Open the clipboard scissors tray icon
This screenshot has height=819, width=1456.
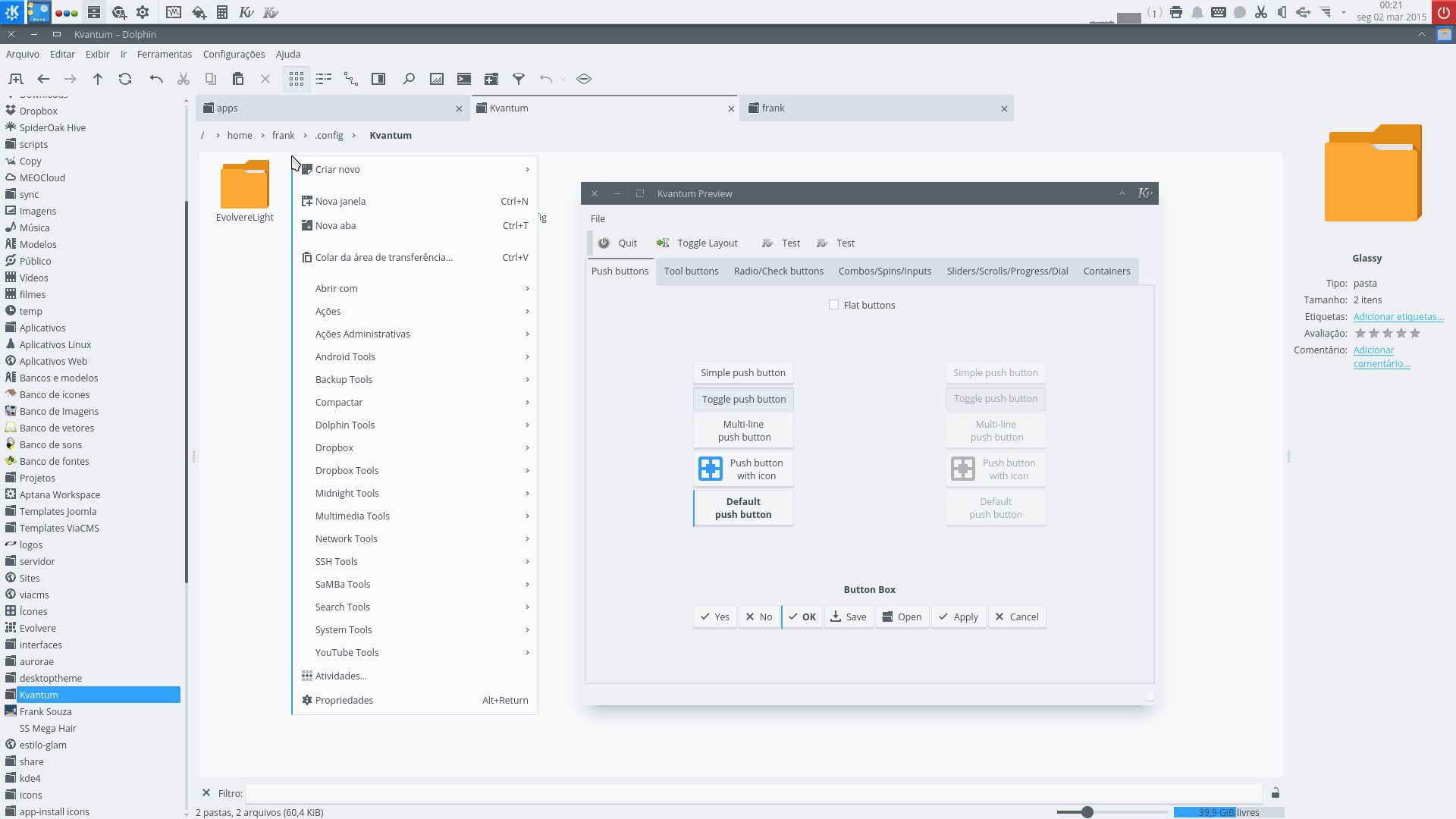[1261, 12]
